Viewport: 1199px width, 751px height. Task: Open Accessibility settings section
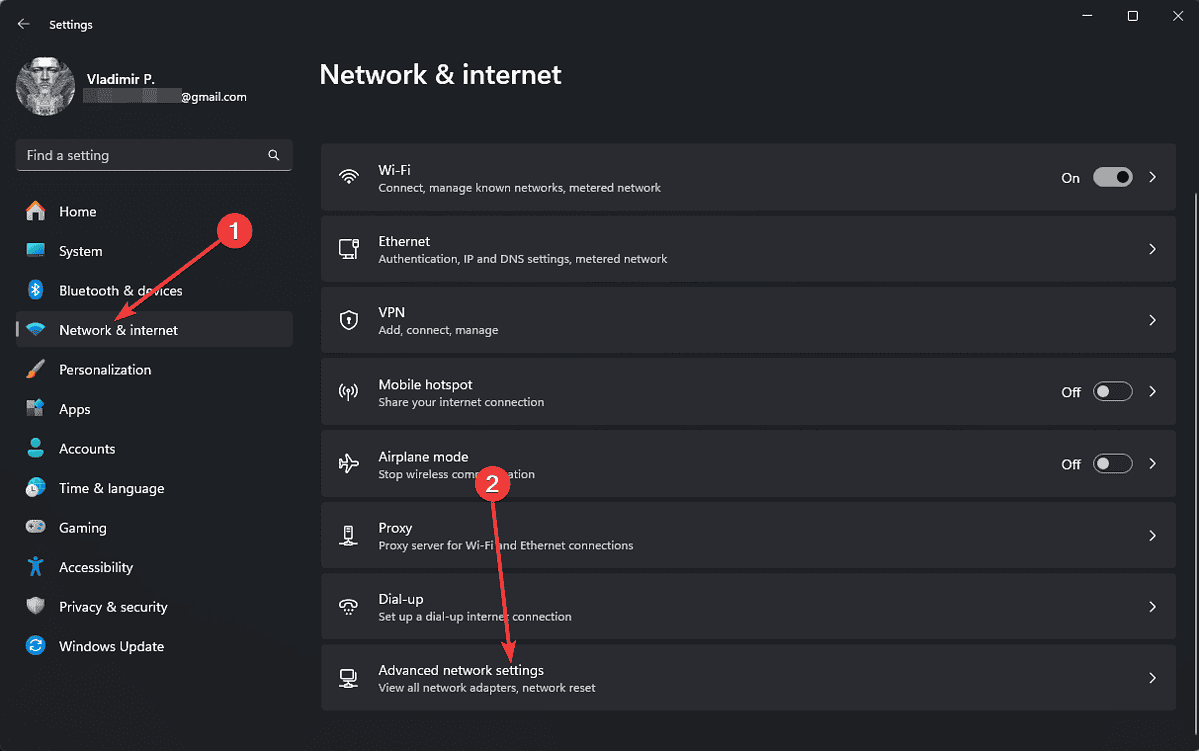point(154,567)
